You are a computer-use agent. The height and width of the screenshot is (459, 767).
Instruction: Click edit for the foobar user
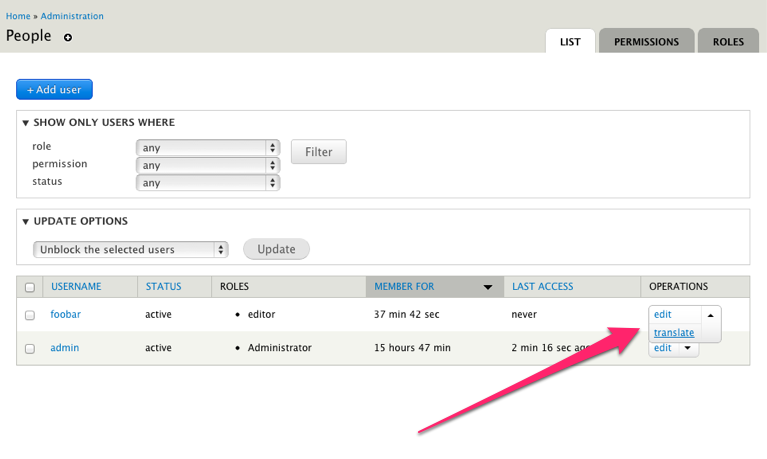(x=663, y=315)
